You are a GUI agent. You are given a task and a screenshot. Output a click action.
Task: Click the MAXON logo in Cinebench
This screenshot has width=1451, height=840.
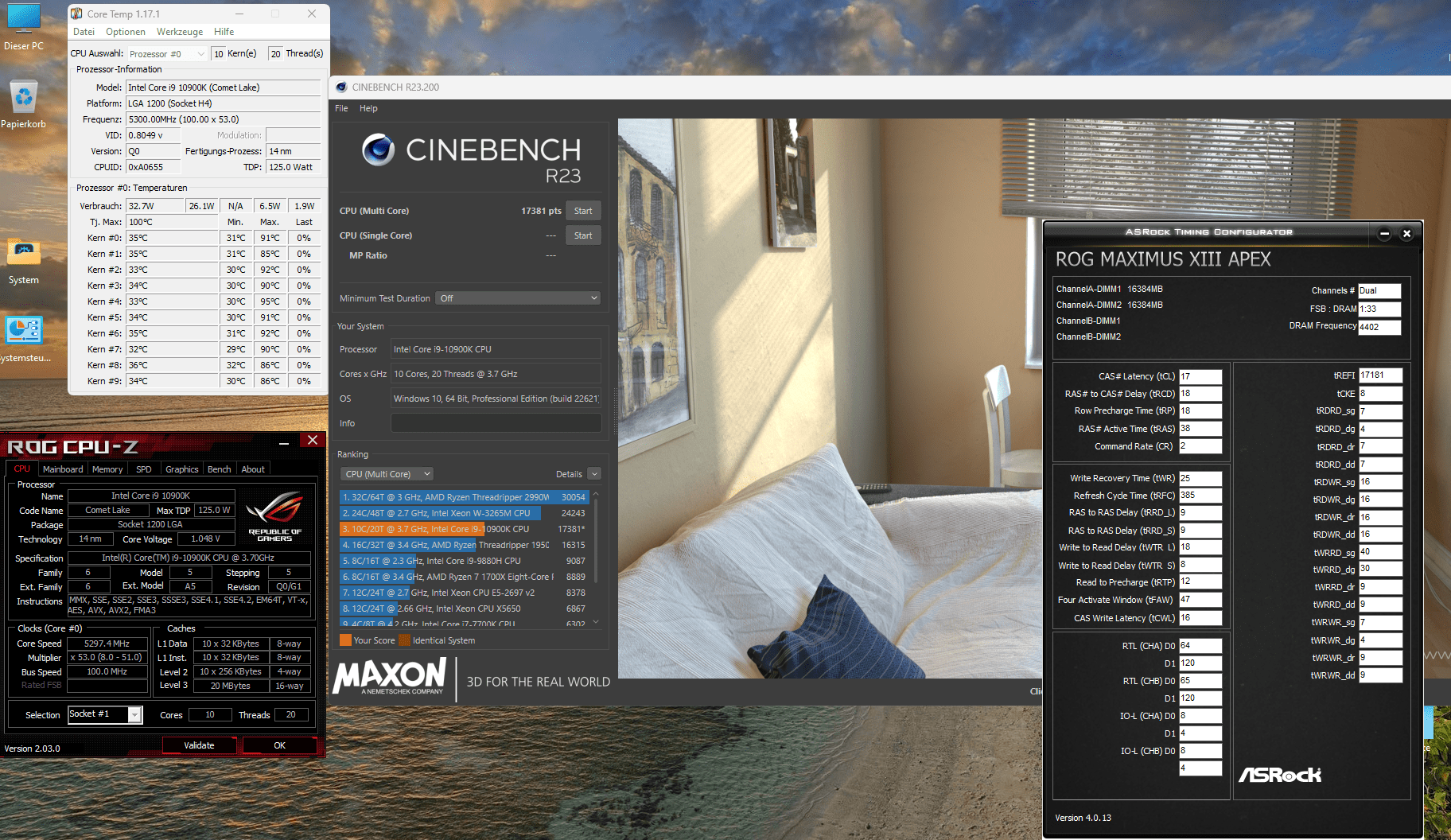click(389, 677)
